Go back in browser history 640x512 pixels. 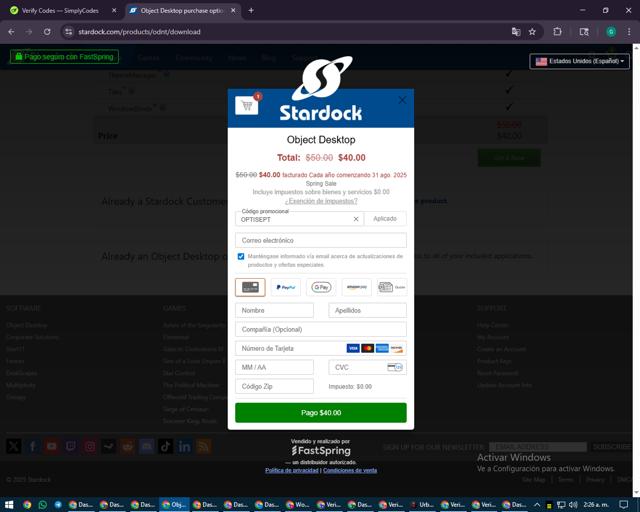pyautogui.click(x=11, y=32)
